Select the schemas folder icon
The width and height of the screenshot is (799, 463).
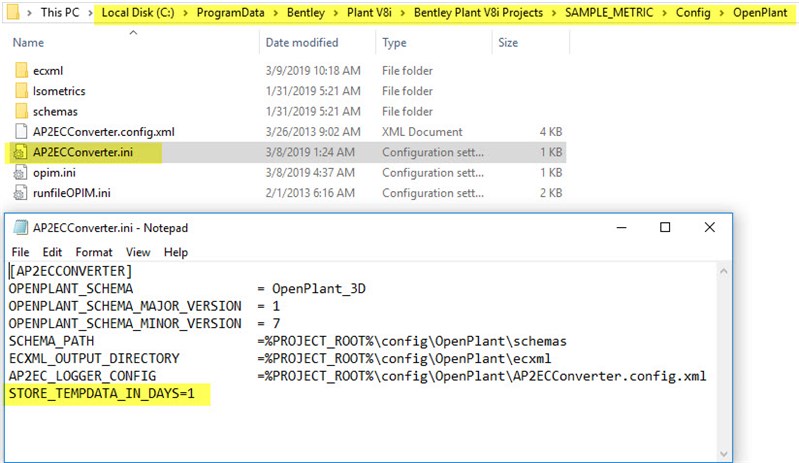(x=21, y=111)
